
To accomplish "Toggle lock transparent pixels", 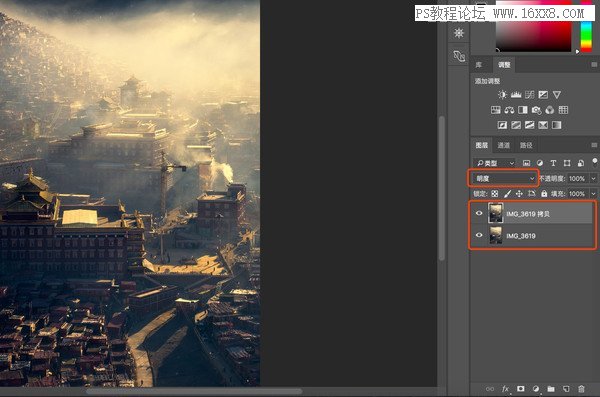I will click(x=495, y=194).
